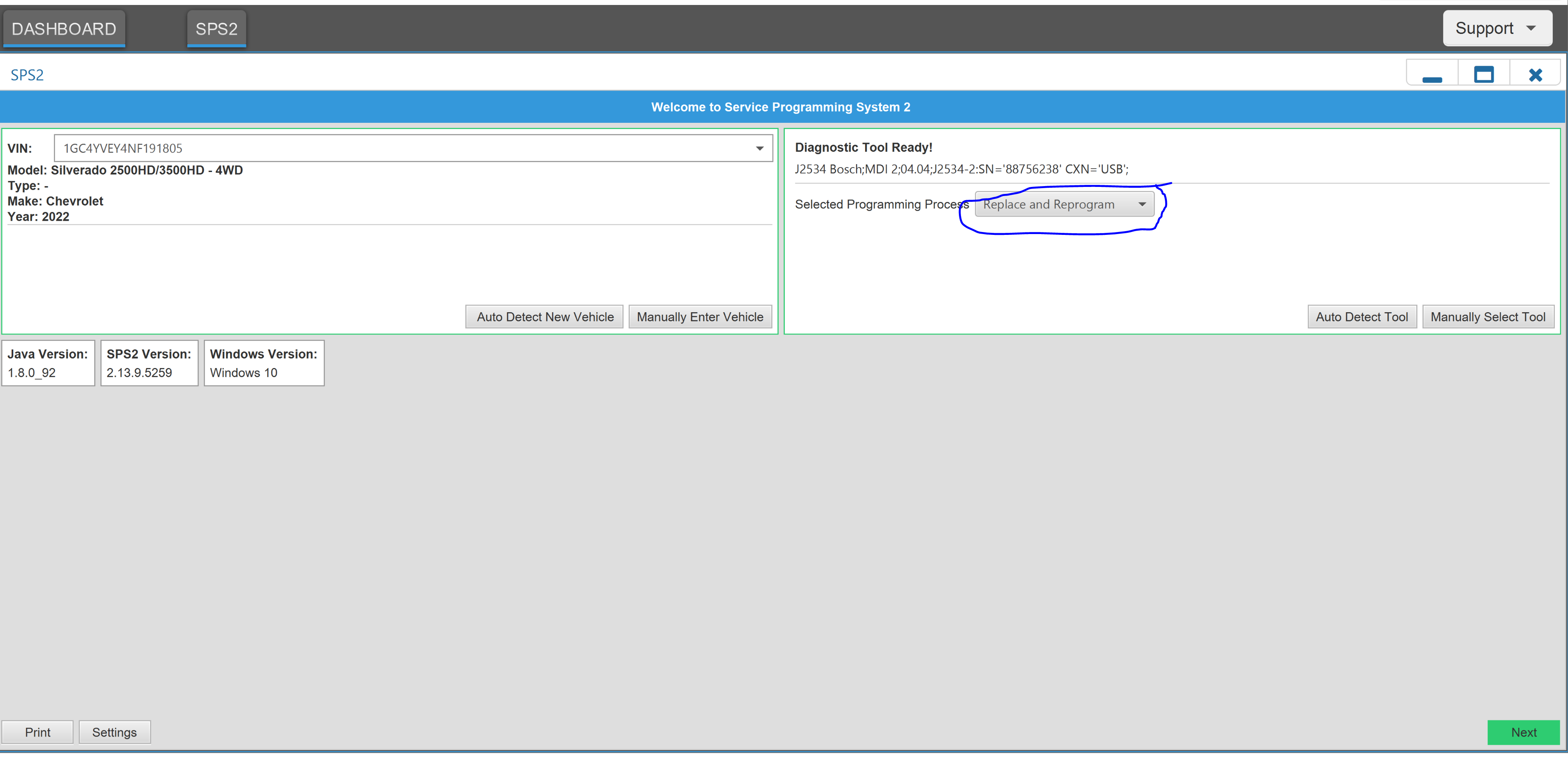1568x758 pixels.
Task: Click the Java Version 1.8.0_92 box
Action: [x=48, y=363]
